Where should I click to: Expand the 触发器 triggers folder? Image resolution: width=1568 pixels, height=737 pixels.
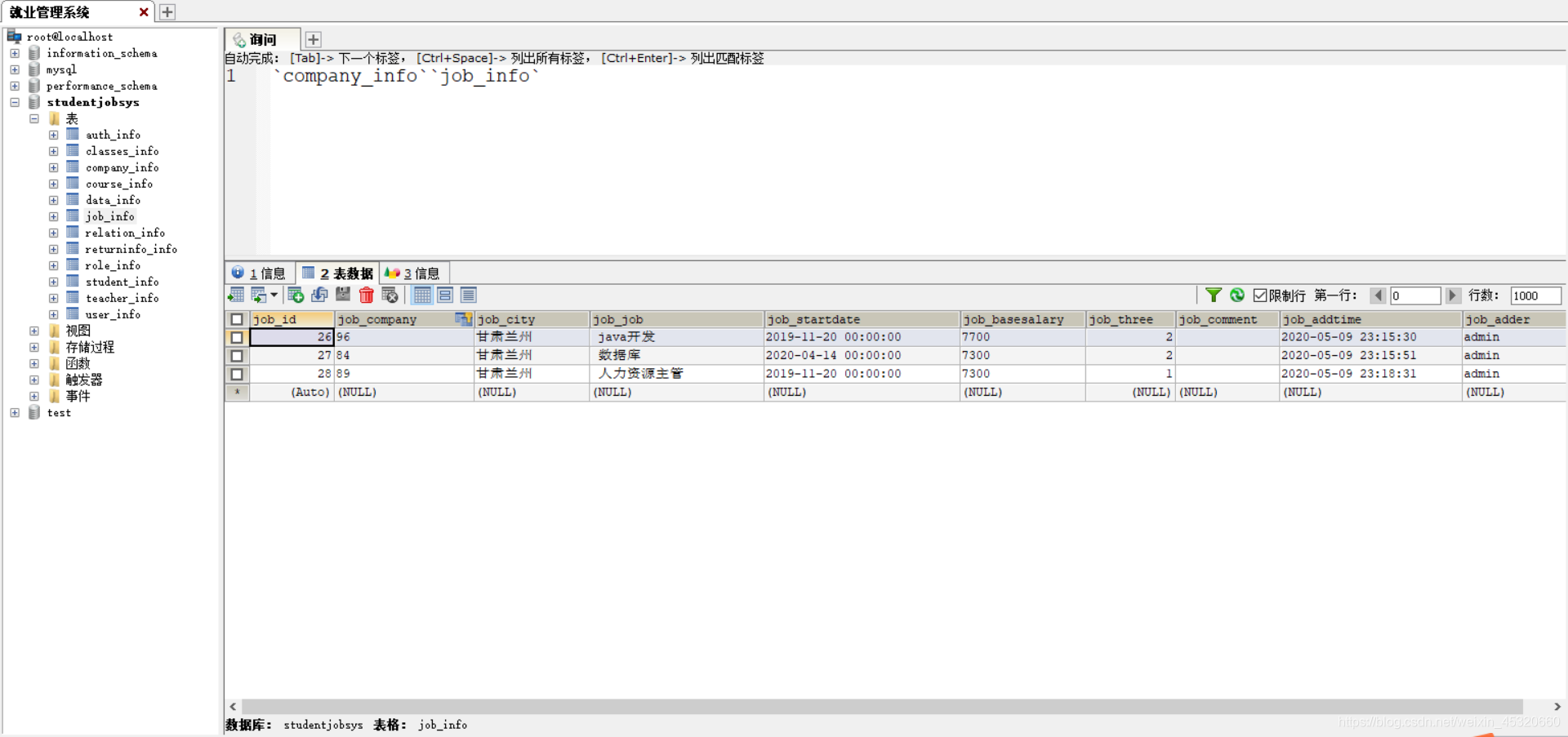tap(34, 380)
